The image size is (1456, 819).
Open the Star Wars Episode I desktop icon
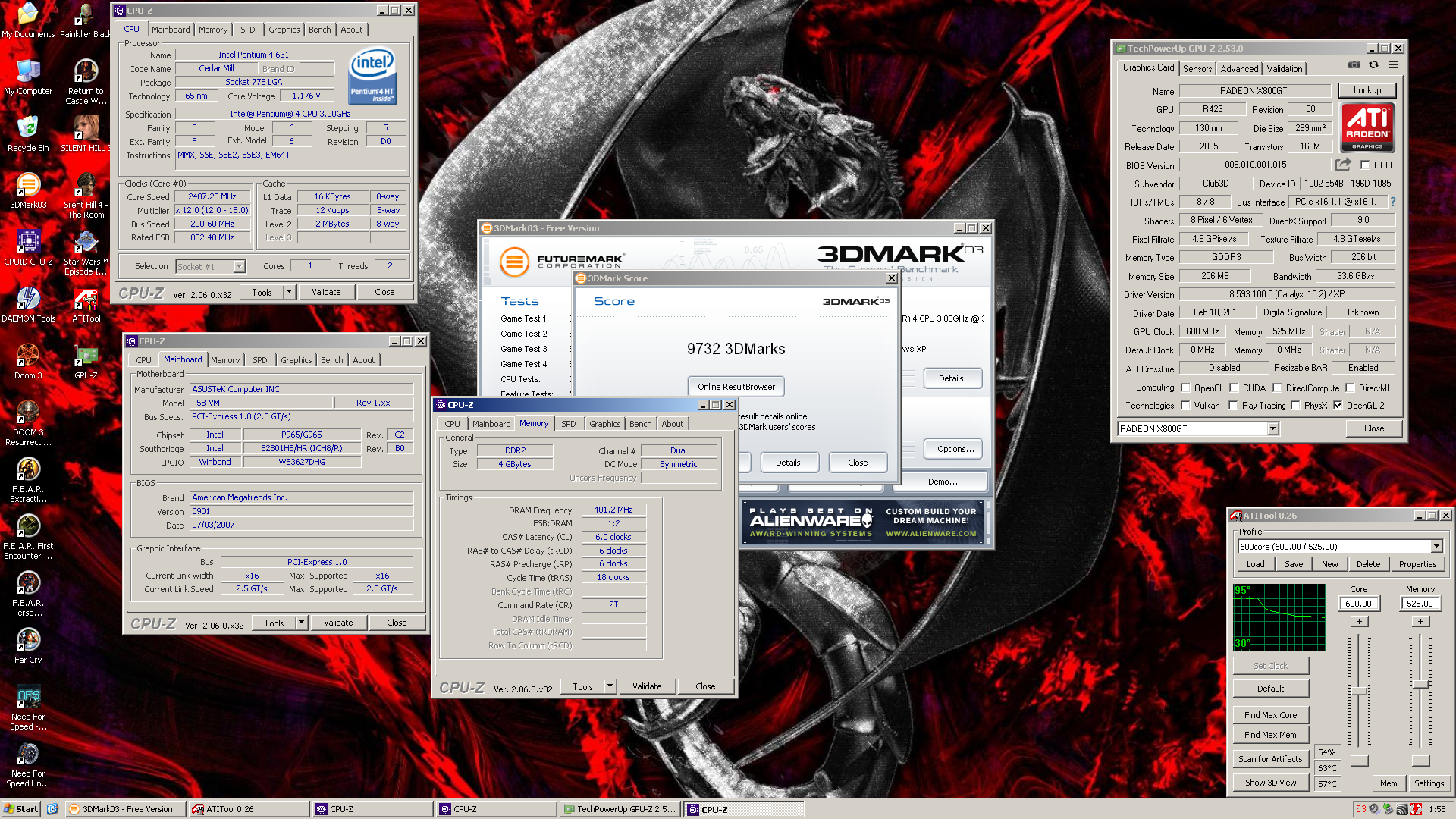(86, 253)
